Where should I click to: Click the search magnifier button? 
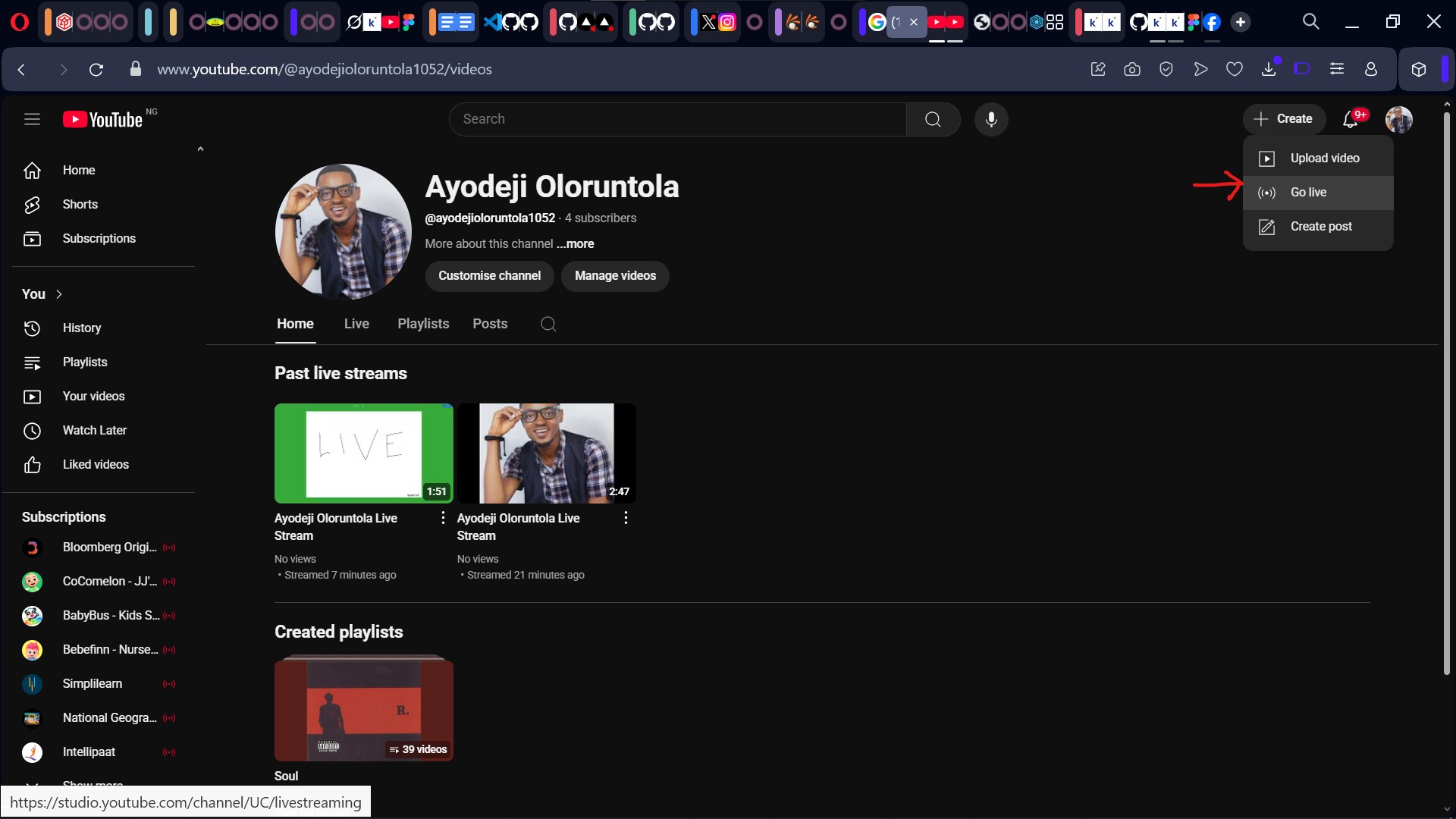click(933, 119)
